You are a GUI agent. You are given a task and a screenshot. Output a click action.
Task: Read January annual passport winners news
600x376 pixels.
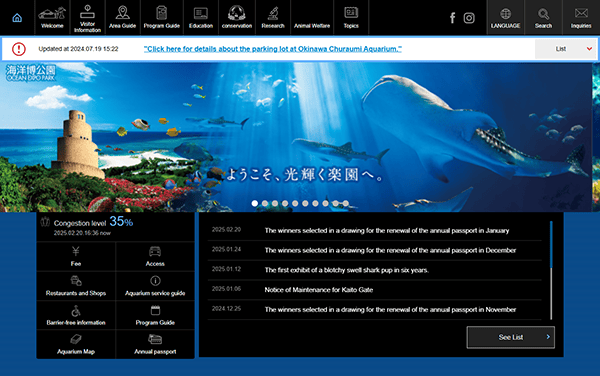pos(387,230)
